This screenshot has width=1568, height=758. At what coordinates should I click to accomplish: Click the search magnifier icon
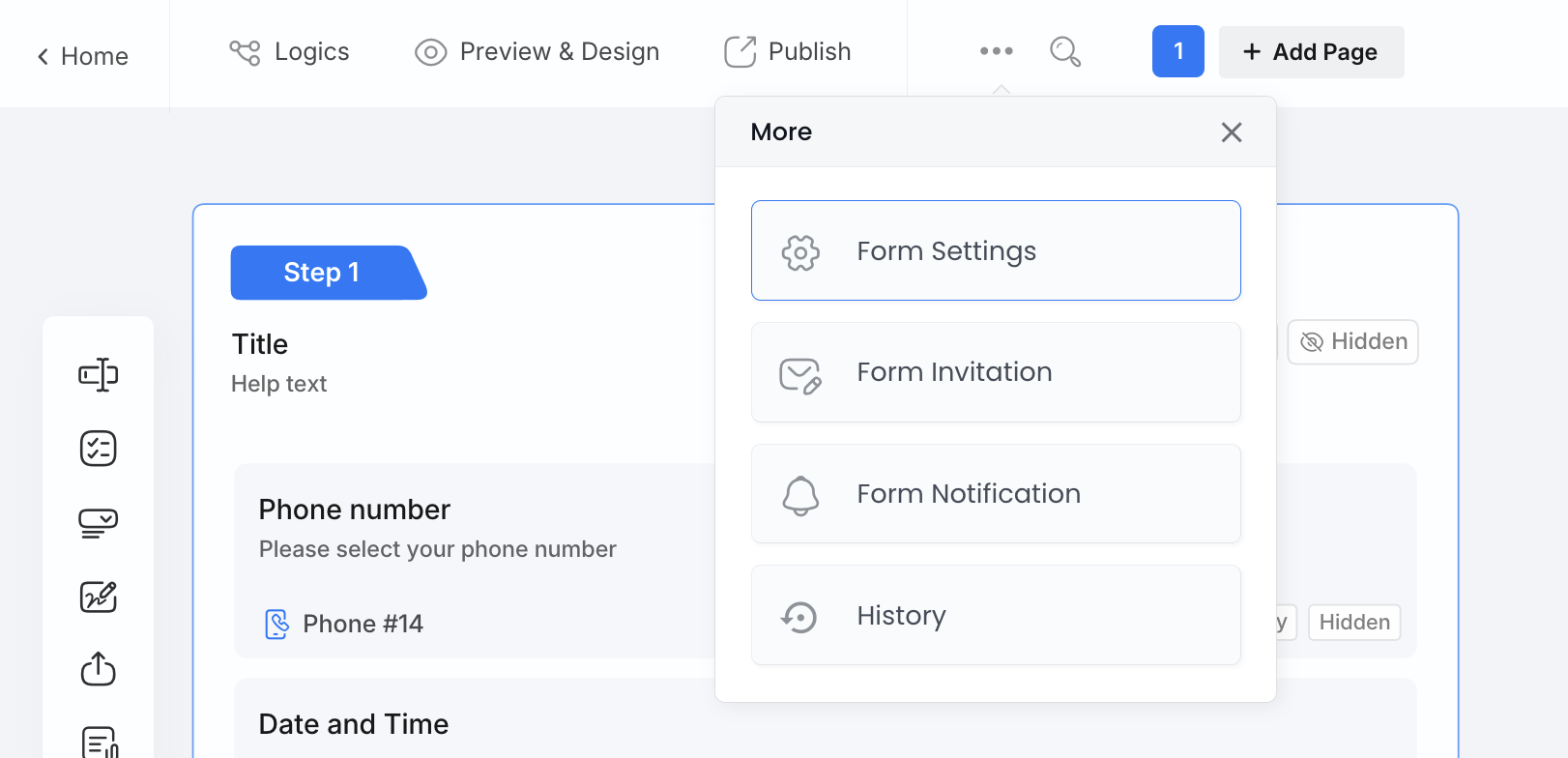[x=1064, y=51]
